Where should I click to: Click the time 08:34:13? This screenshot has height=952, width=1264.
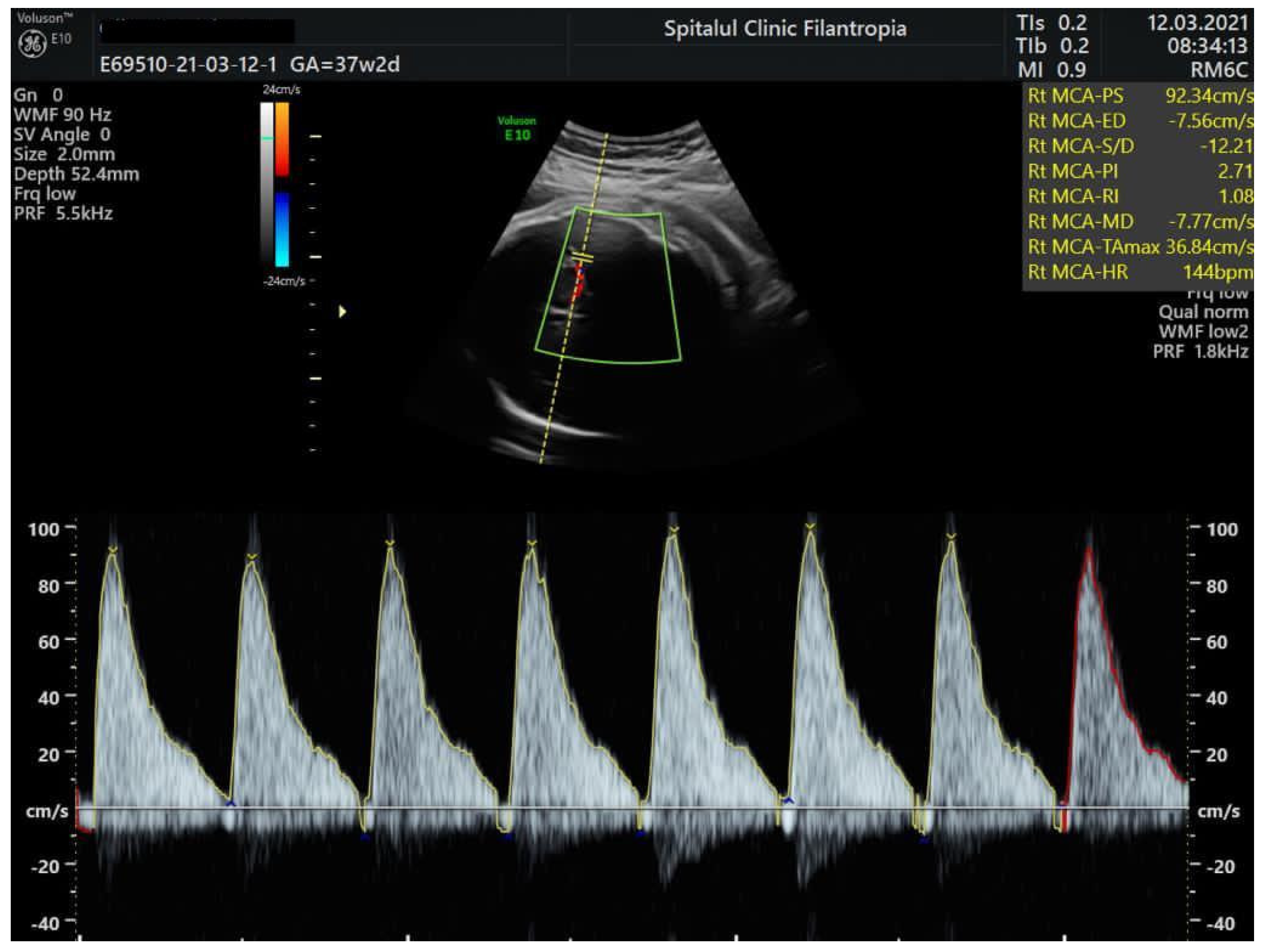point(1207,46)
